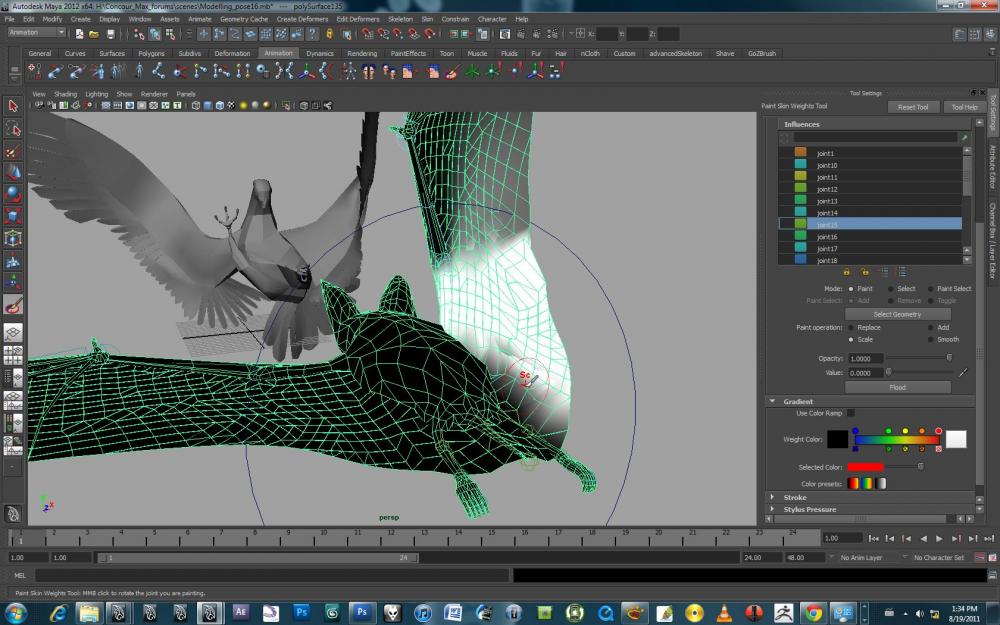
Task: Open the Animation menu set dropdown
Action: [38, 33]
